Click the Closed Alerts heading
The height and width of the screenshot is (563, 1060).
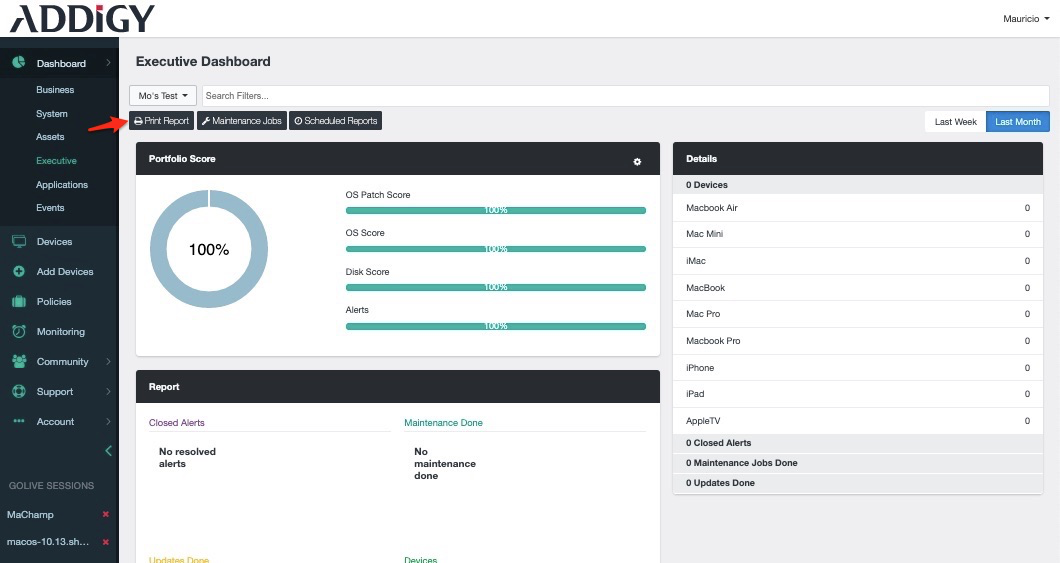pos(176,422)
